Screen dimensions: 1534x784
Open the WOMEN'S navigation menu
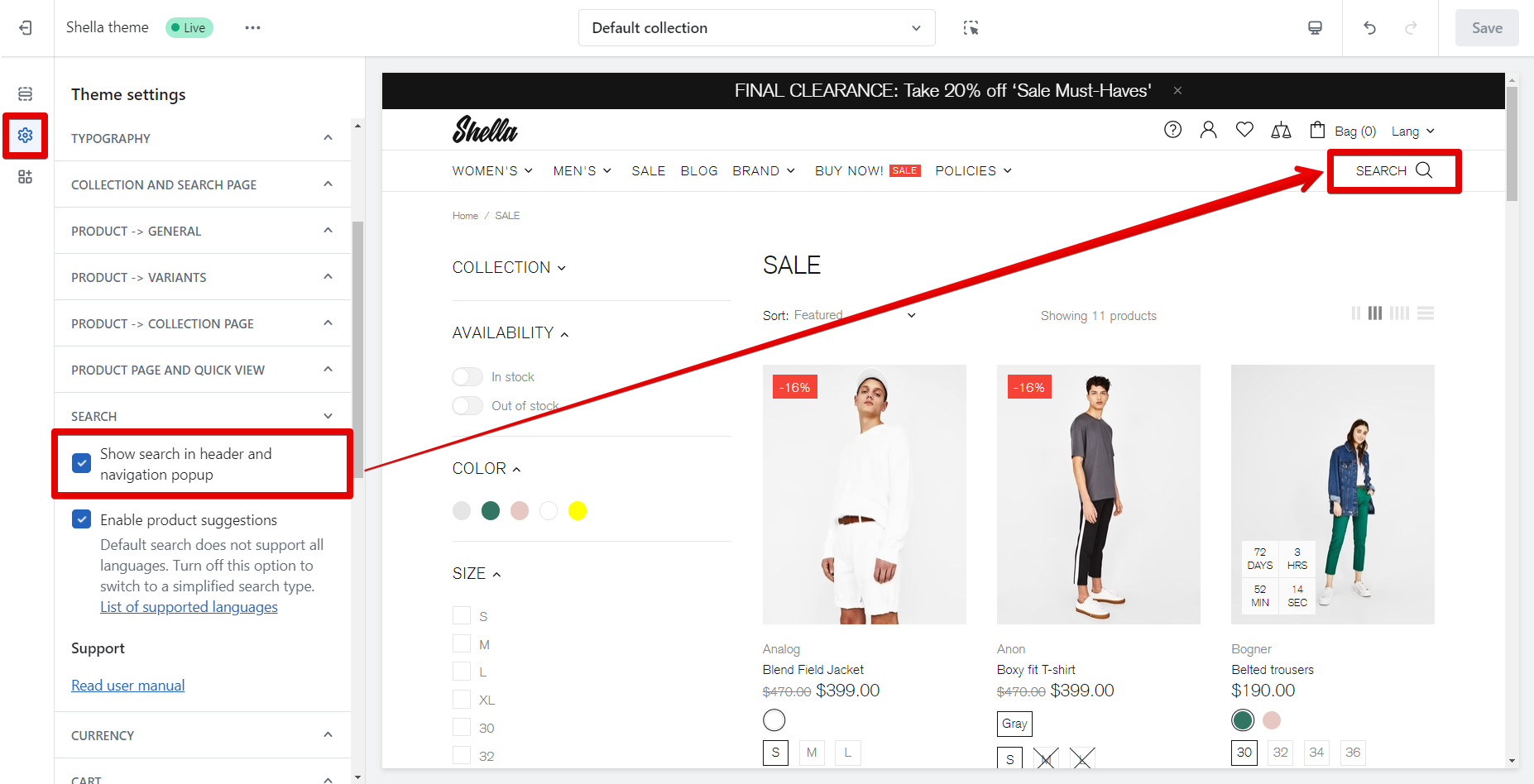(x=492, y=171)
